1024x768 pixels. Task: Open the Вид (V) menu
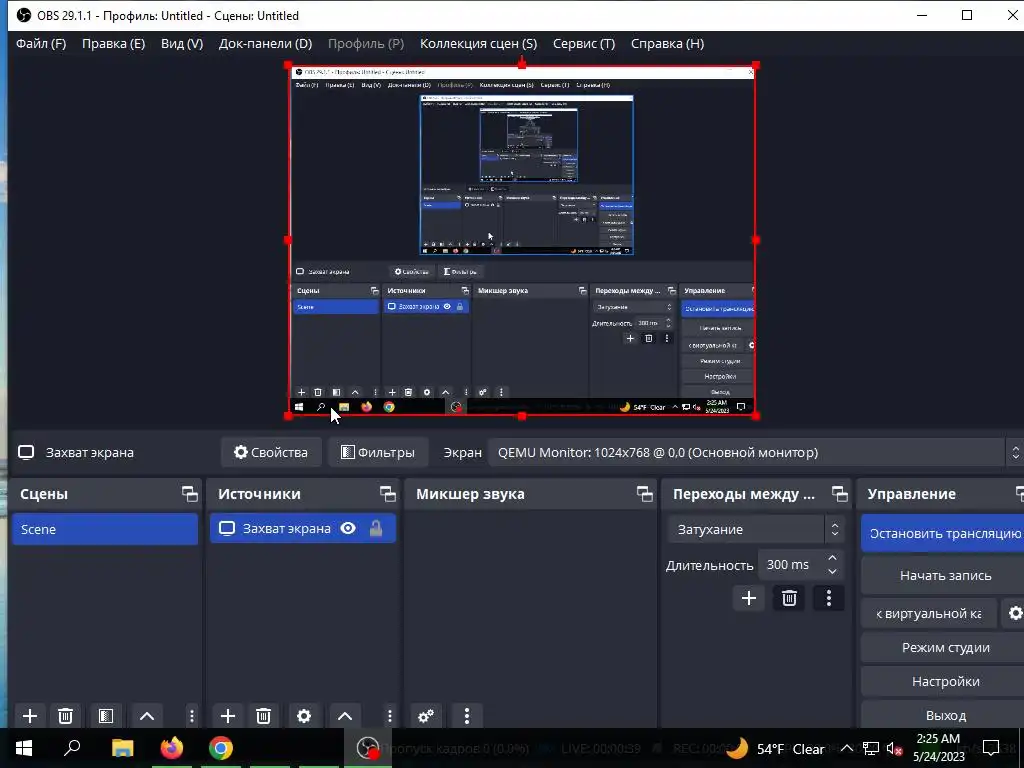[x=182, y=44]
